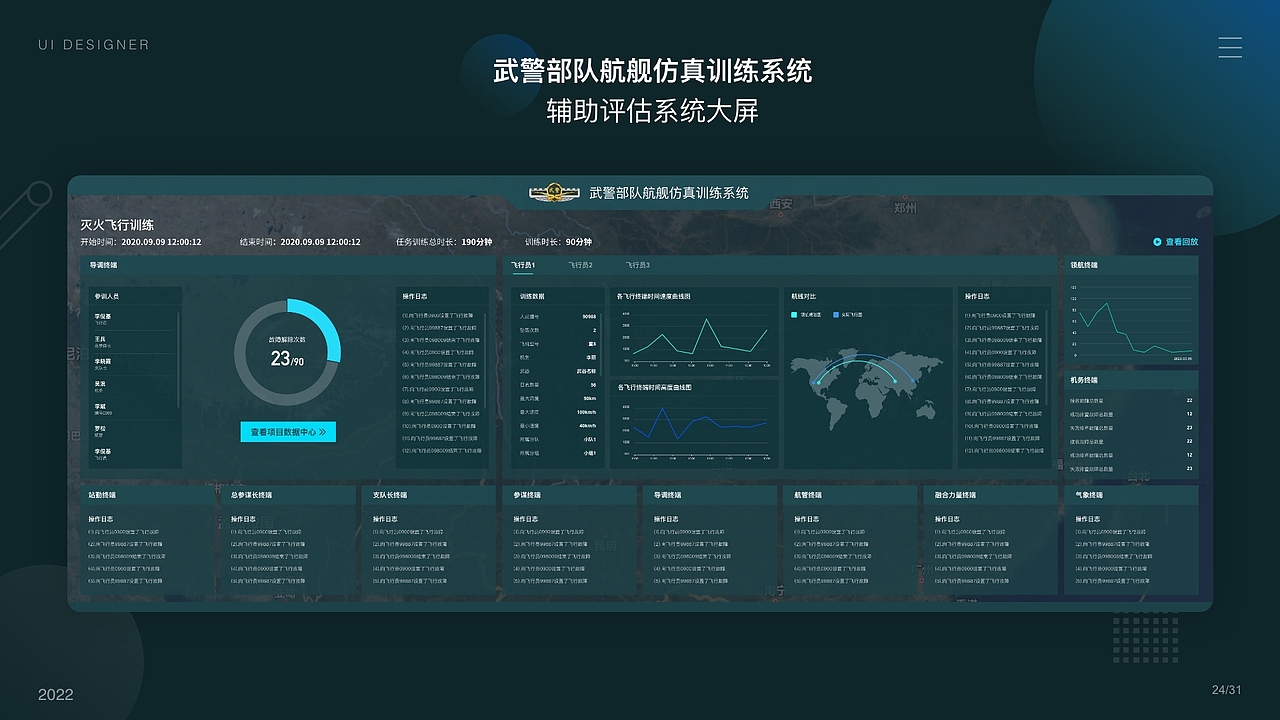The image size is (1280, 720).
Task: Click 总参谋长终端 panel header
Action: click(288, 495)
